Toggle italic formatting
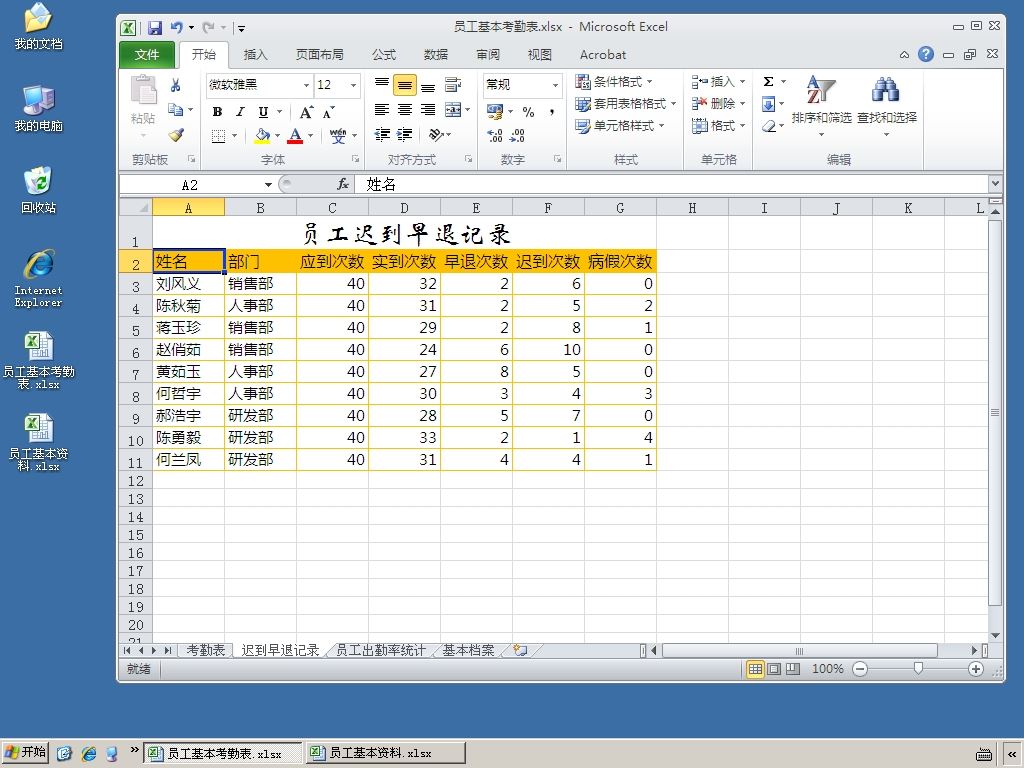Screen dimensions: 1024x768 (240, 112)
